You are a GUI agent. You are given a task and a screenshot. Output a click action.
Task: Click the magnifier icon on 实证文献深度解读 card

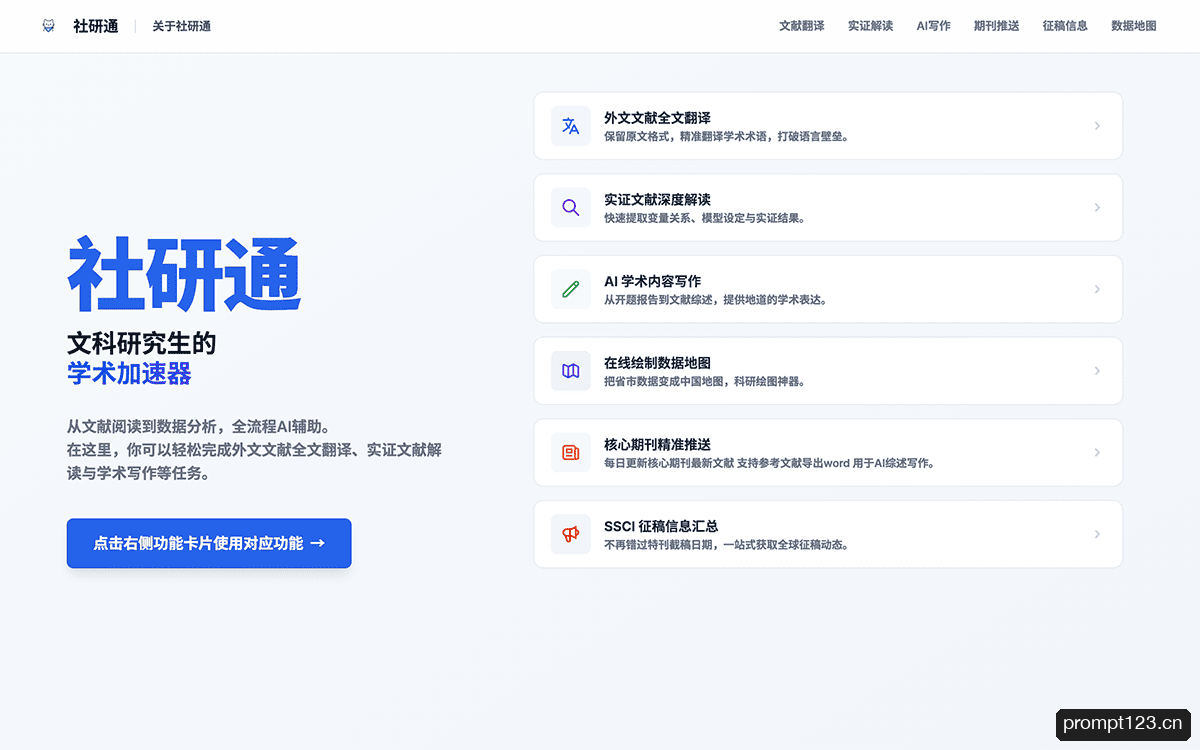[571, 207]
